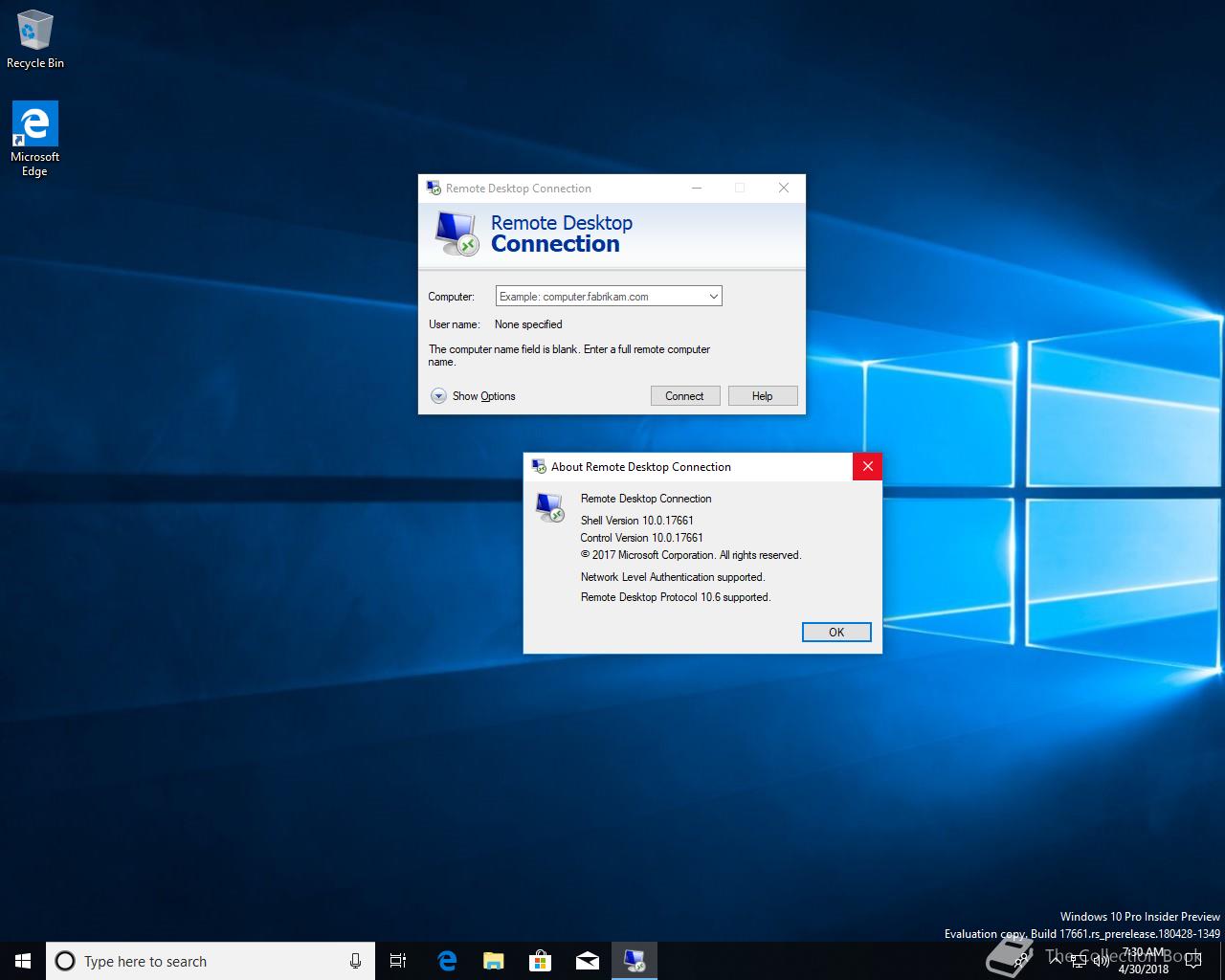
Task: Click the 'Shell Version 10.0.17661' text
Action: click(x=637, y=521)
